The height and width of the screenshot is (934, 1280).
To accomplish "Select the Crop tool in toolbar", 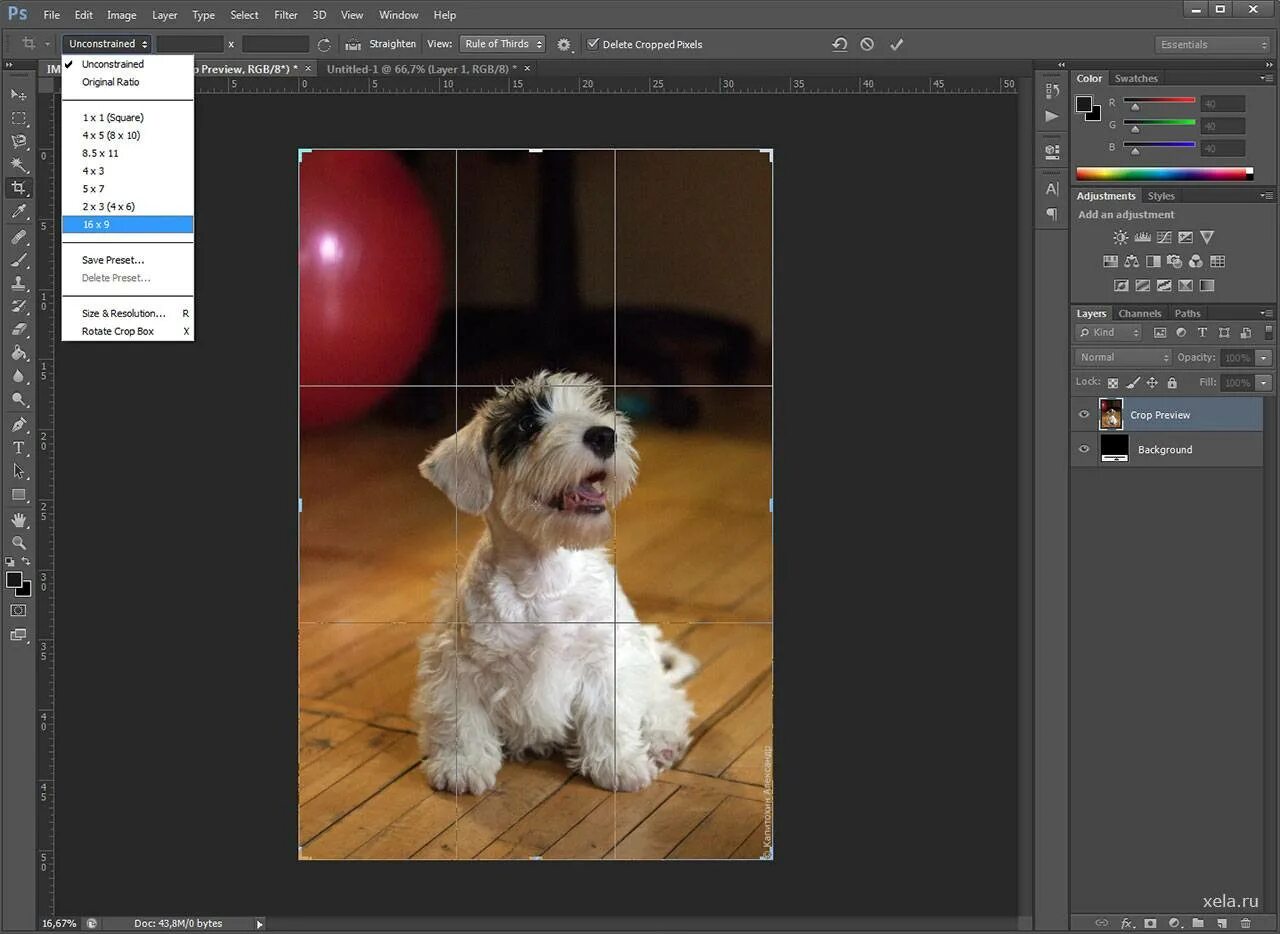I will (x=18, y=188).
